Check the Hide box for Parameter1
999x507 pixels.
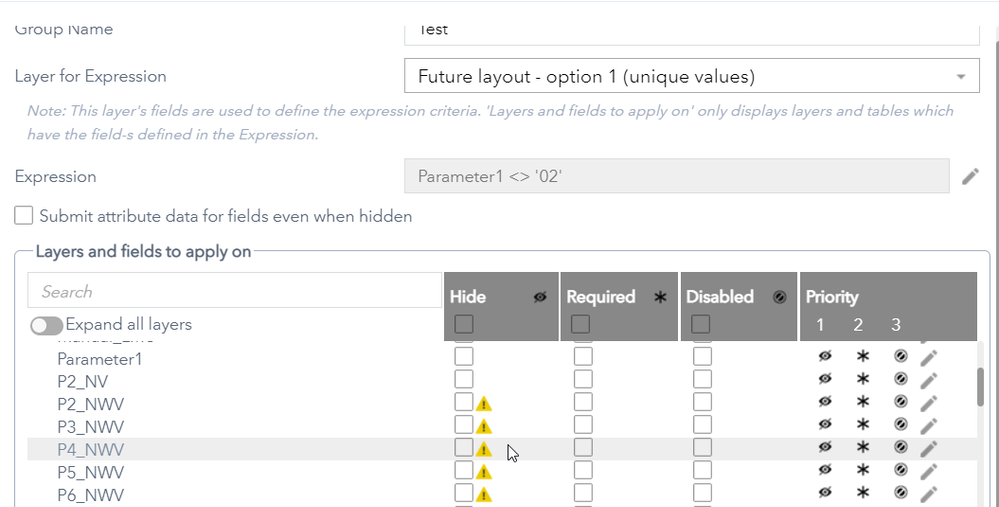coord(464,357)
